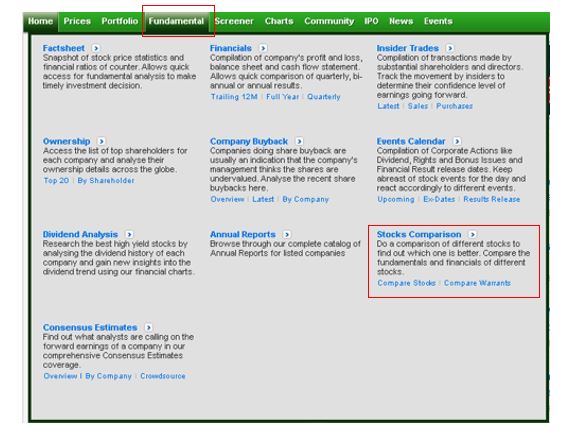Select the Trailing 12M financials link

click(x=234, y=97)
